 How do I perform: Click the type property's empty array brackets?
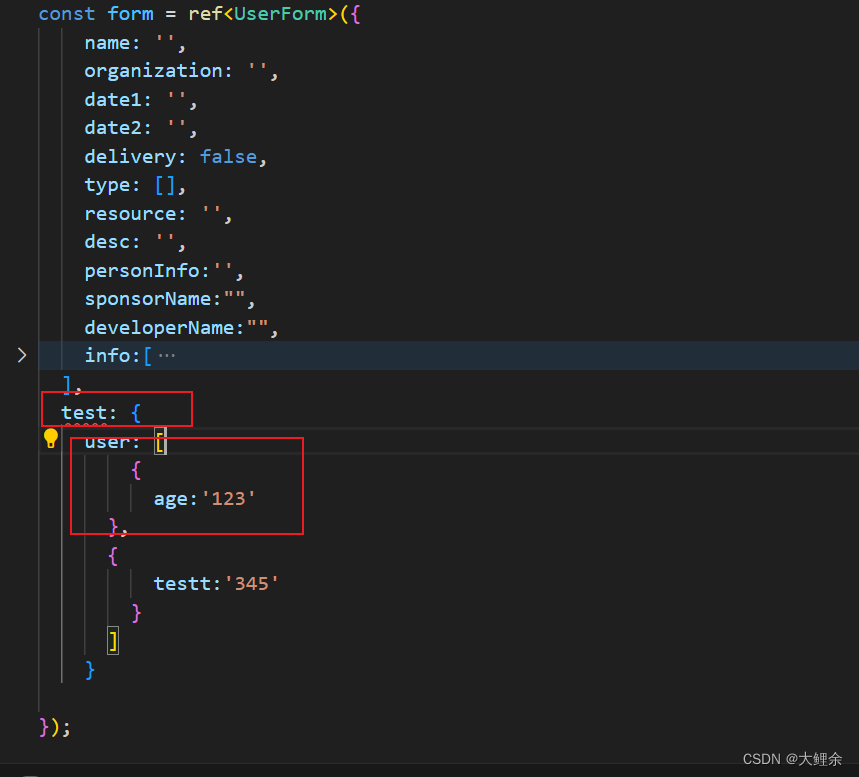[165, 184]
